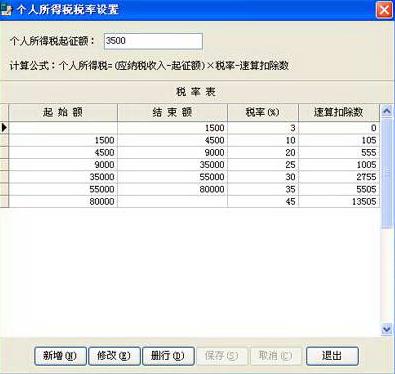This screenshot has width=395, height=374.
Task: Select the row selector for row starting 80000
Action: [4, 201]
